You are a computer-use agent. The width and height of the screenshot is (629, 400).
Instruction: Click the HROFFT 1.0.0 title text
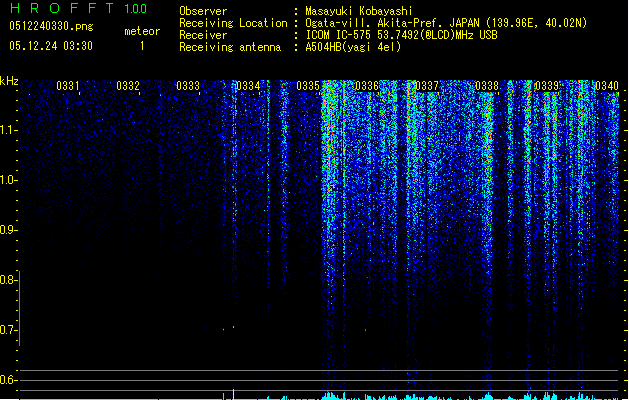78,8
